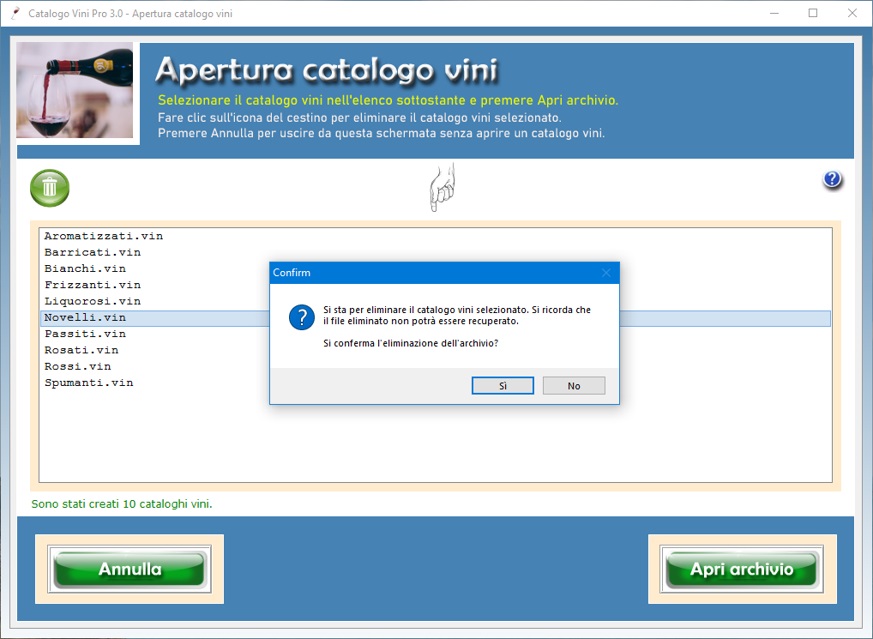Minimize the Catalogo Vini Pro window

point(774,13)
